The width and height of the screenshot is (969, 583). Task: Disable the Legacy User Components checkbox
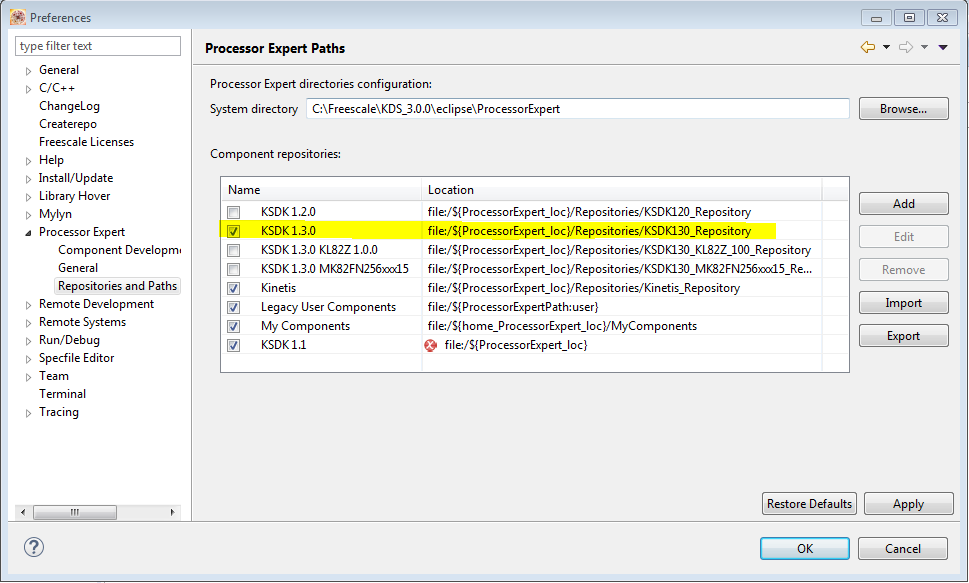[233, 307]
